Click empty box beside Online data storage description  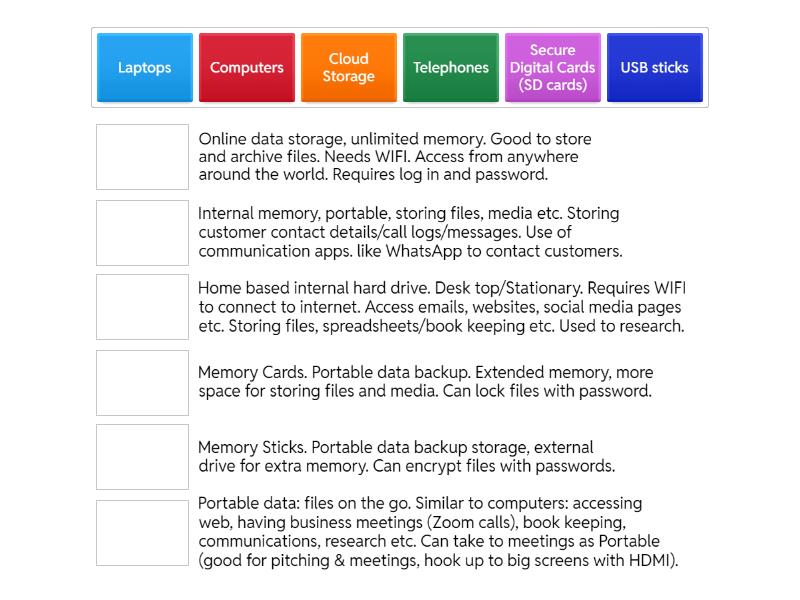coord(142,157)
